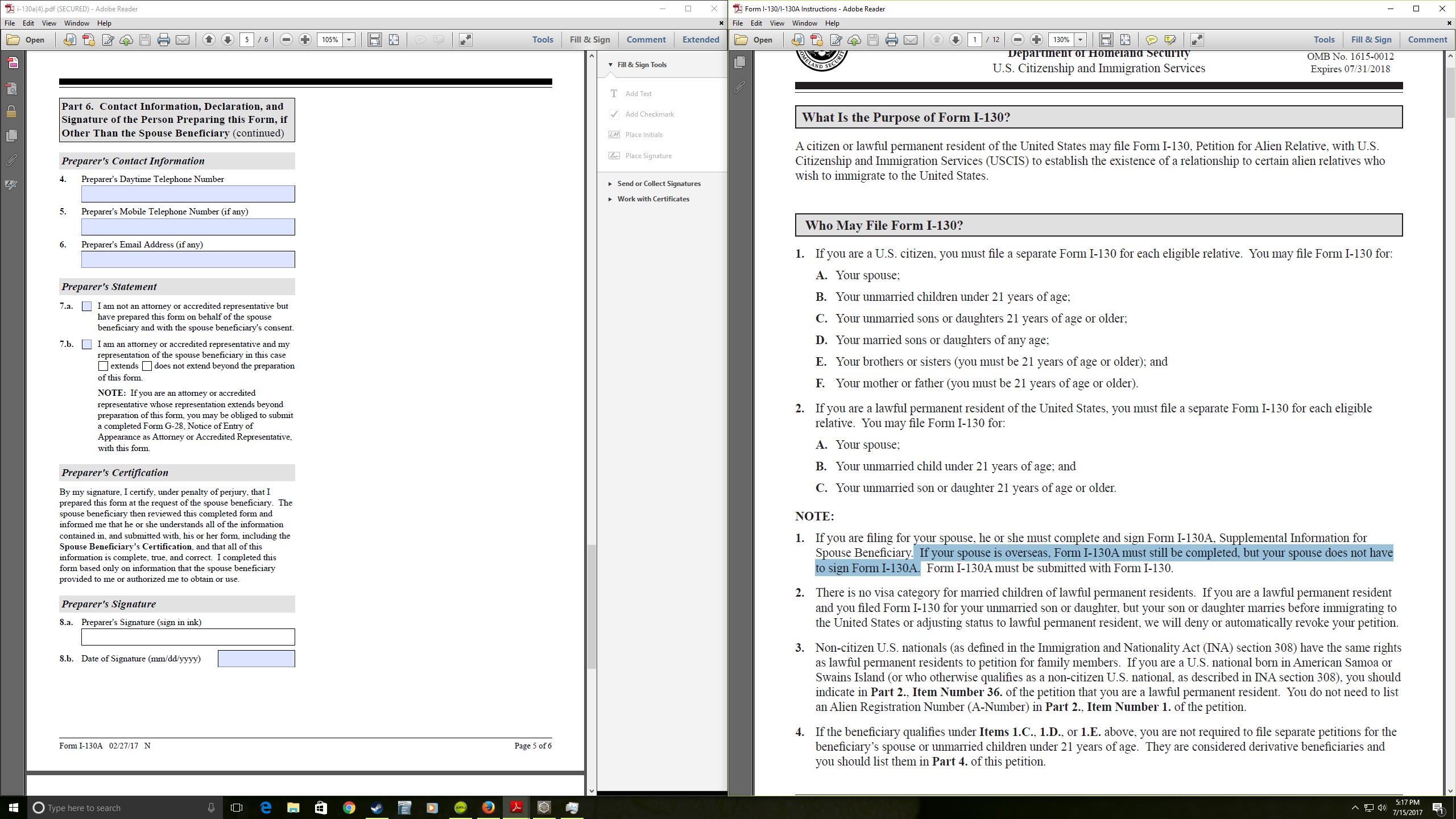
Task: Click the sticky note comment icon in Instructions window
Action: [x=1151, y=40]
